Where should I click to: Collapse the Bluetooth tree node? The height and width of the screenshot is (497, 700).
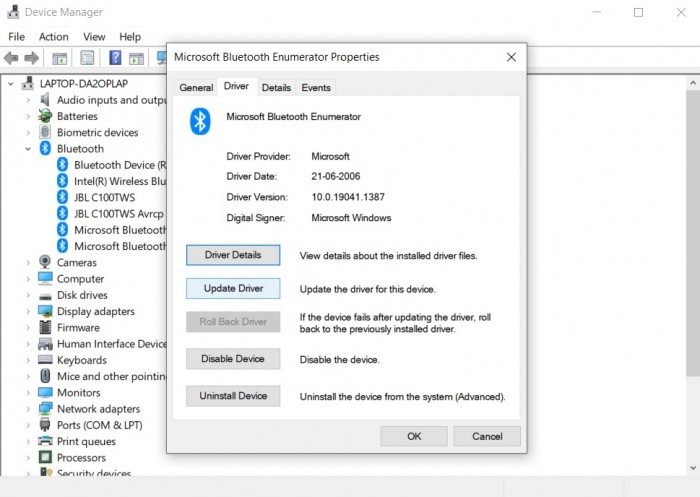click(28, 149)
